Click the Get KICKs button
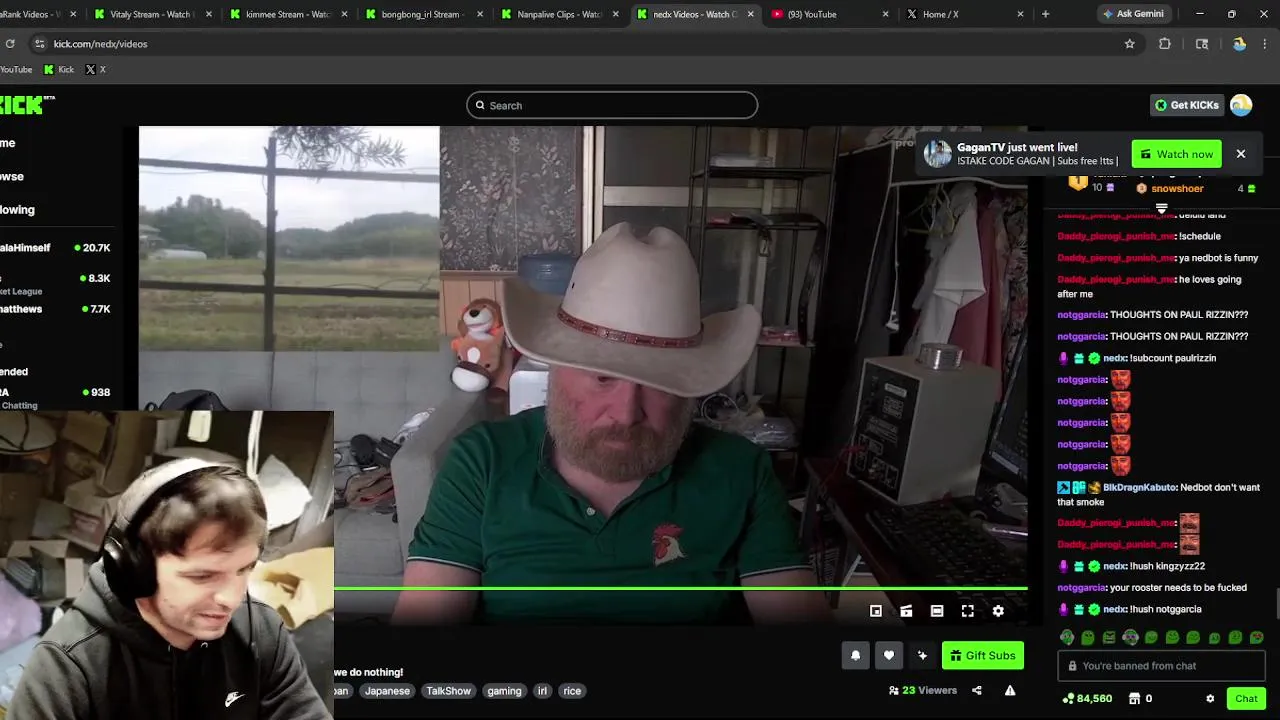 click(x=1187, y=105)
